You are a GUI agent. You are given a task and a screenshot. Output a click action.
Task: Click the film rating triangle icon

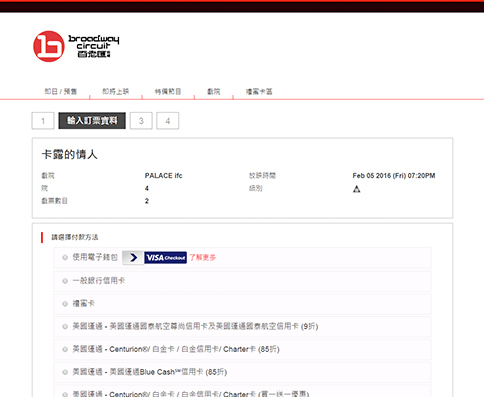(x=356, y=189)
